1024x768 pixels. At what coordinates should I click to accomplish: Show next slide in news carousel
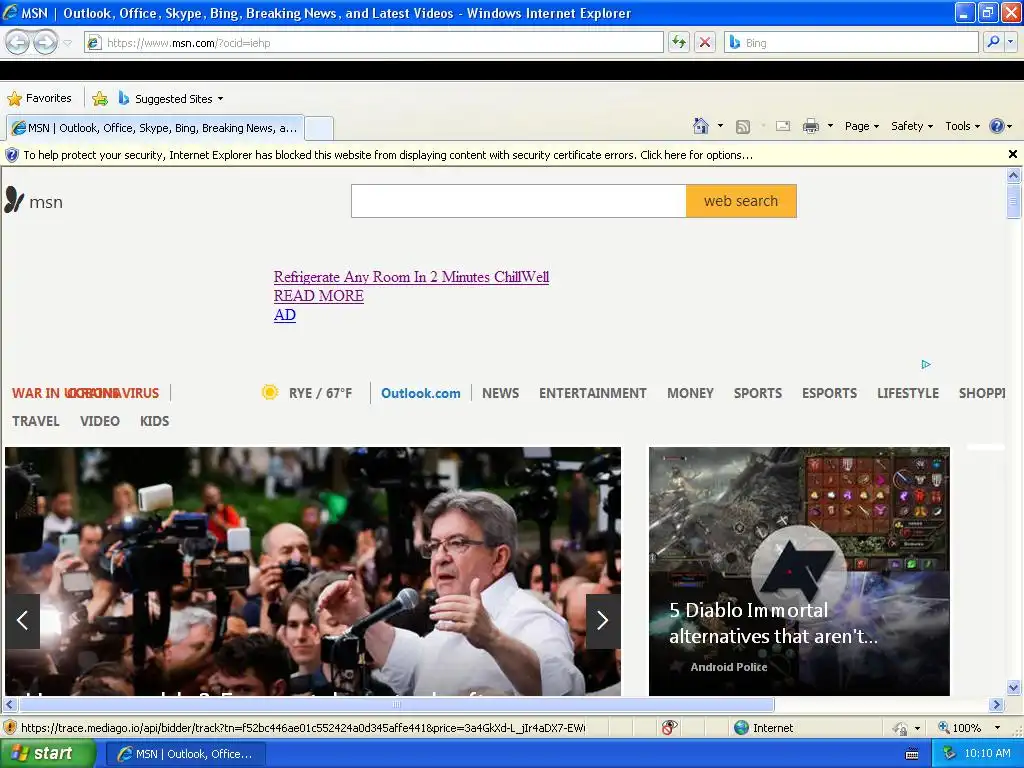pos(603,620)
